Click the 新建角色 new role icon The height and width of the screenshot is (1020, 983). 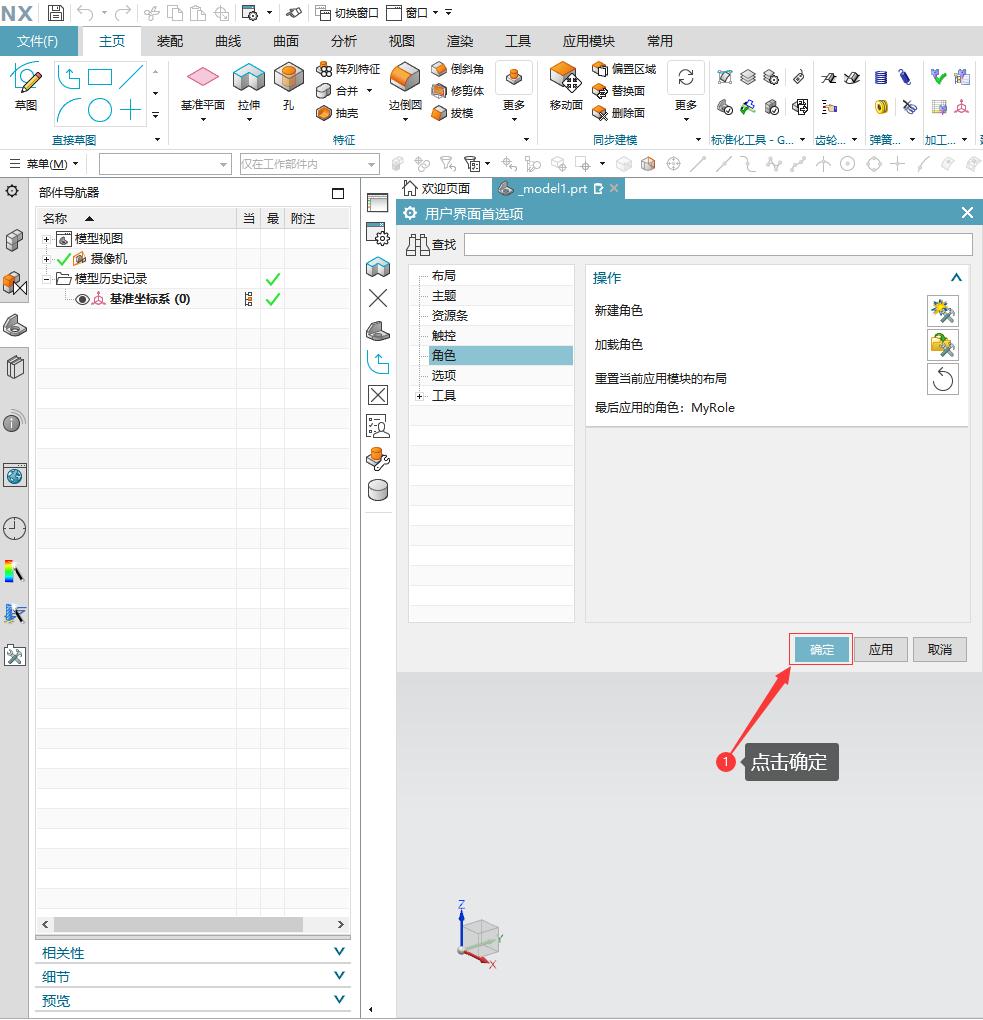(x=942, y=311)
